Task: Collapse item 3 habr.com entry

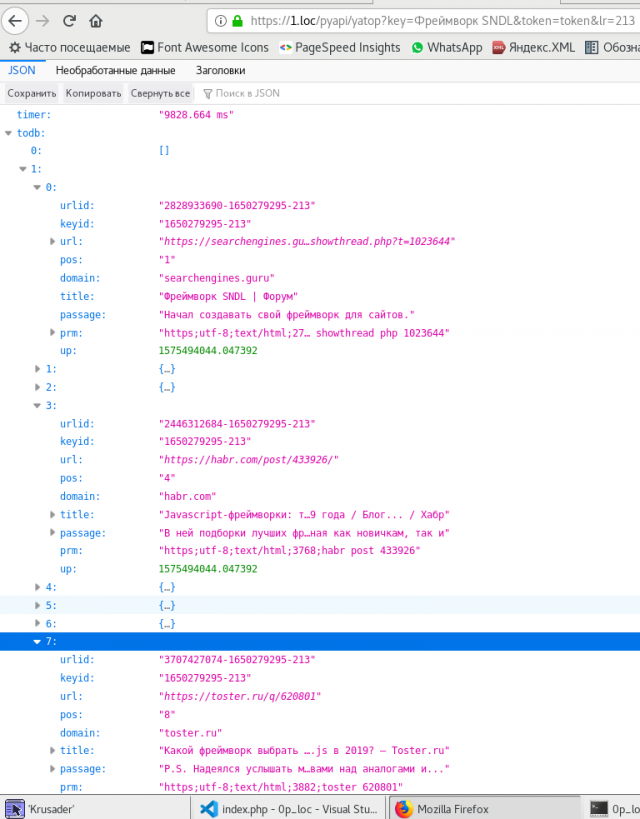Action: click(x=37, y=406)
